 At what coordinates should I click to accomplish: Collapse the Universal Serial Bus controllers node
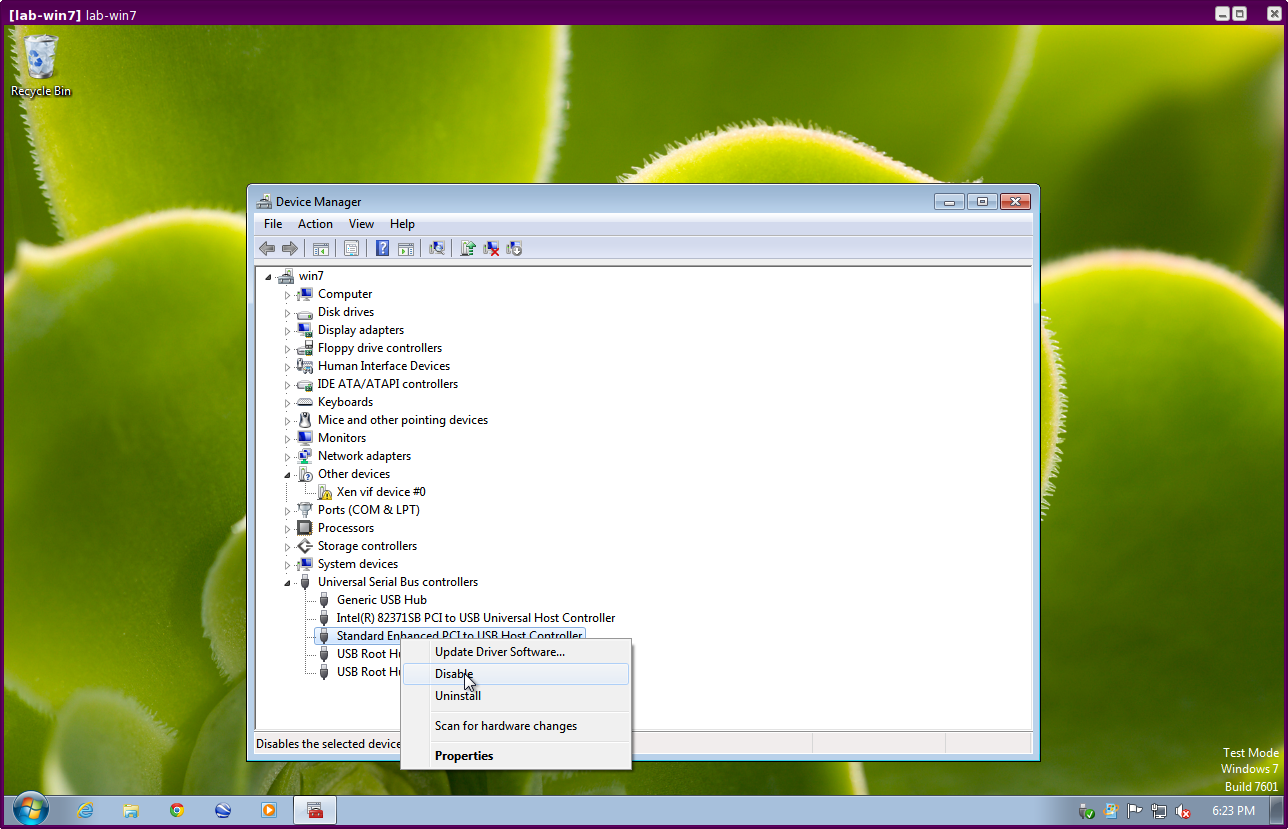(x=287, y=581)
